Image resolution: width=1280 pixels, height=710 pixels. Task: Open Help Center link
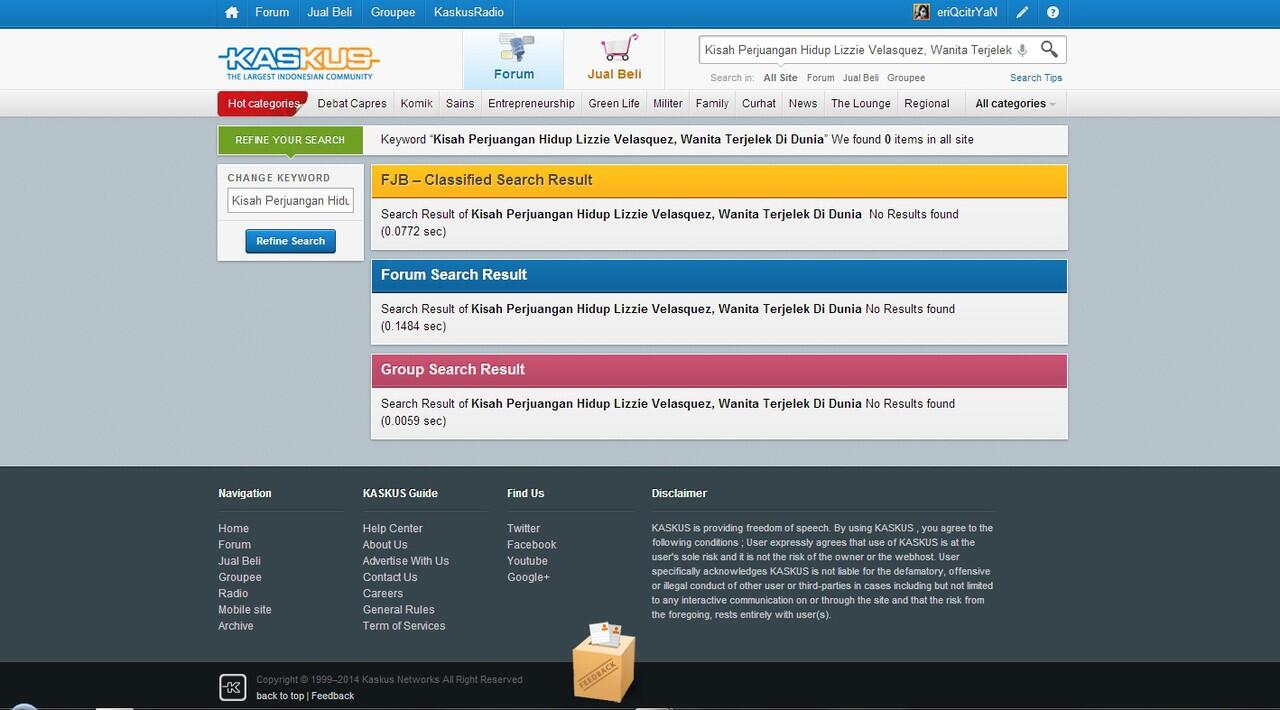pyautogui.click(x=393, y=529)
